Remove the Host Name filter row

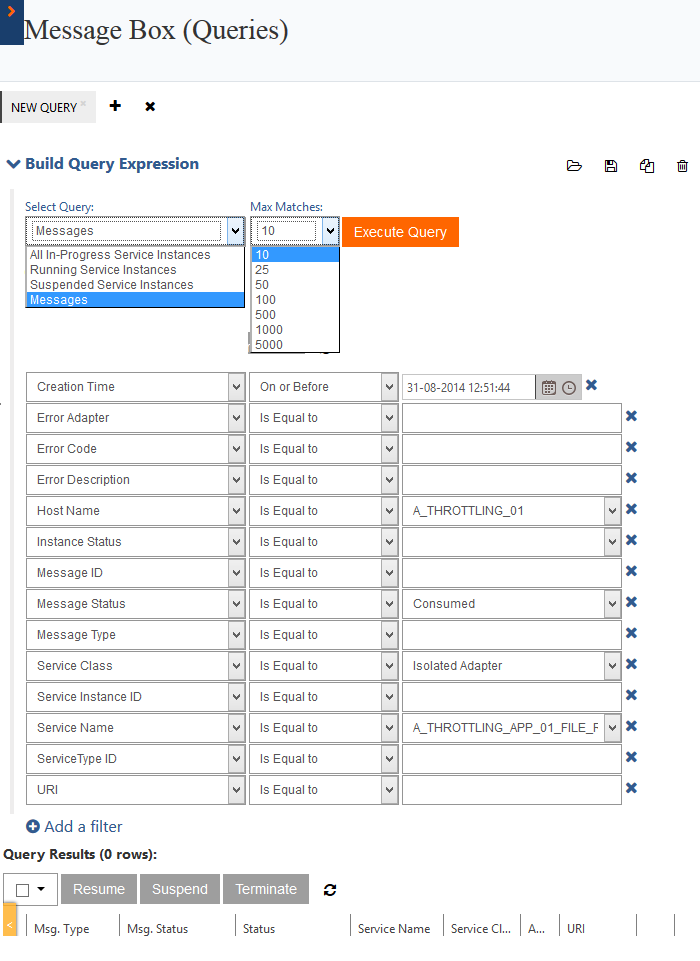click(x=631, y=510)
